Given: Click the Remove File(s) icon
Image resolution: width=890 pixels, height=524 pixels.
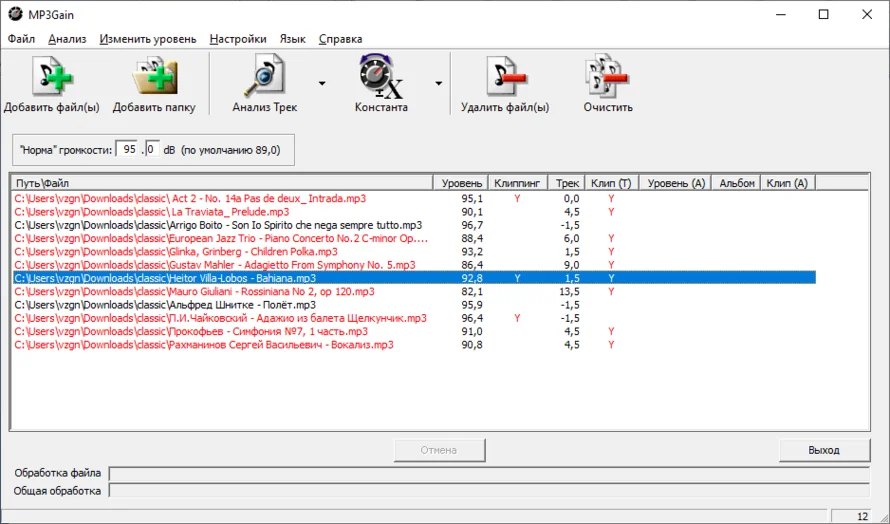Looking at the screenshot, I should tap(505, 78).
